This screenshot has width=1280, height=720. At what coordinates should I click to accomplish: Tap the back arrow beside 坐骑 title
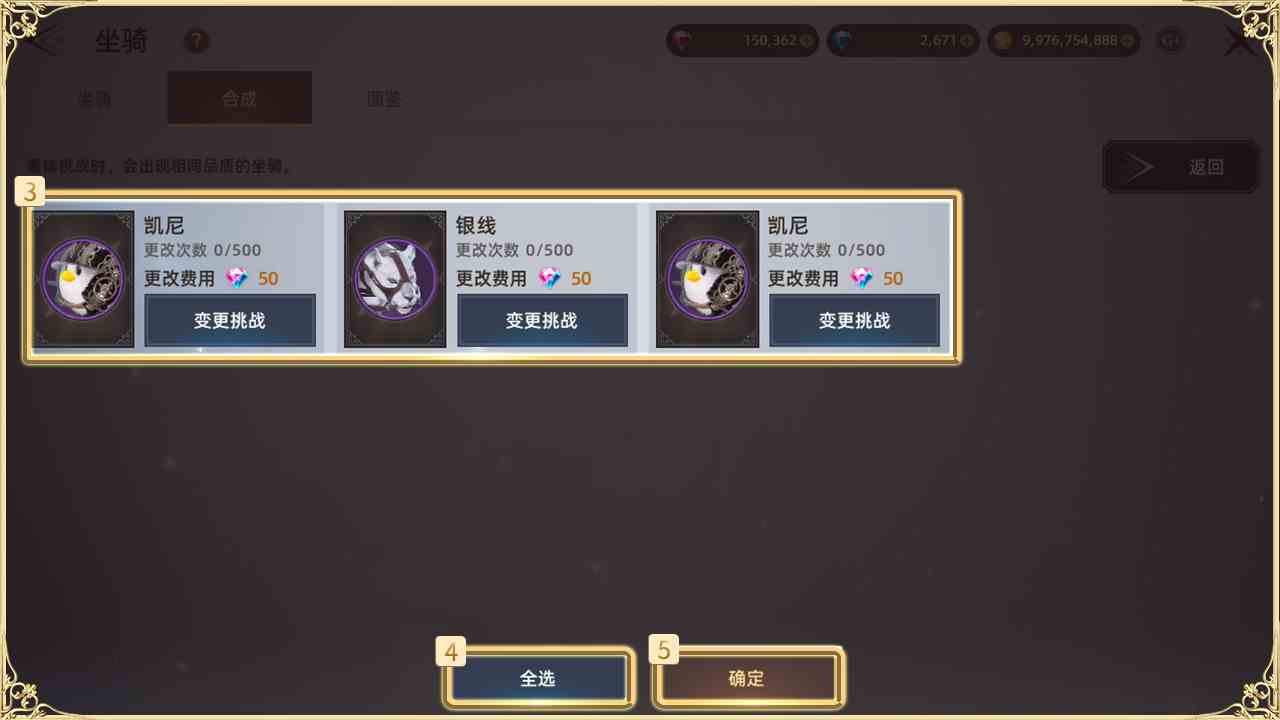click(x=45, y=41)
